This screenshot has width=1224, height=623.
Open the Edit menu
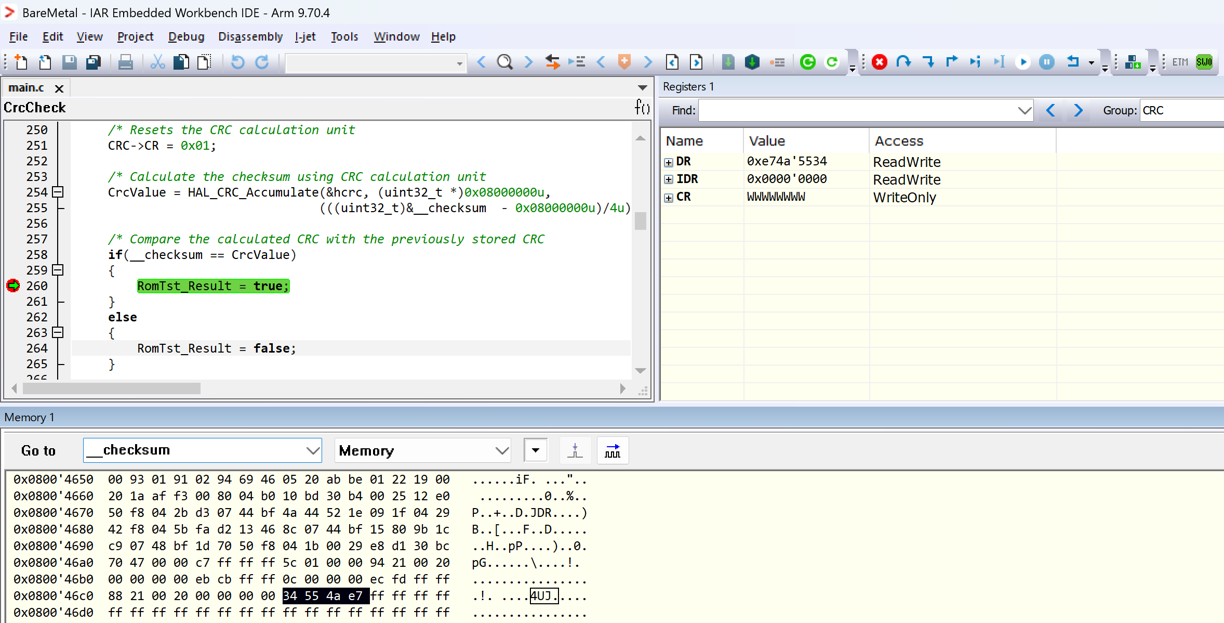click(x=53, y=36)
